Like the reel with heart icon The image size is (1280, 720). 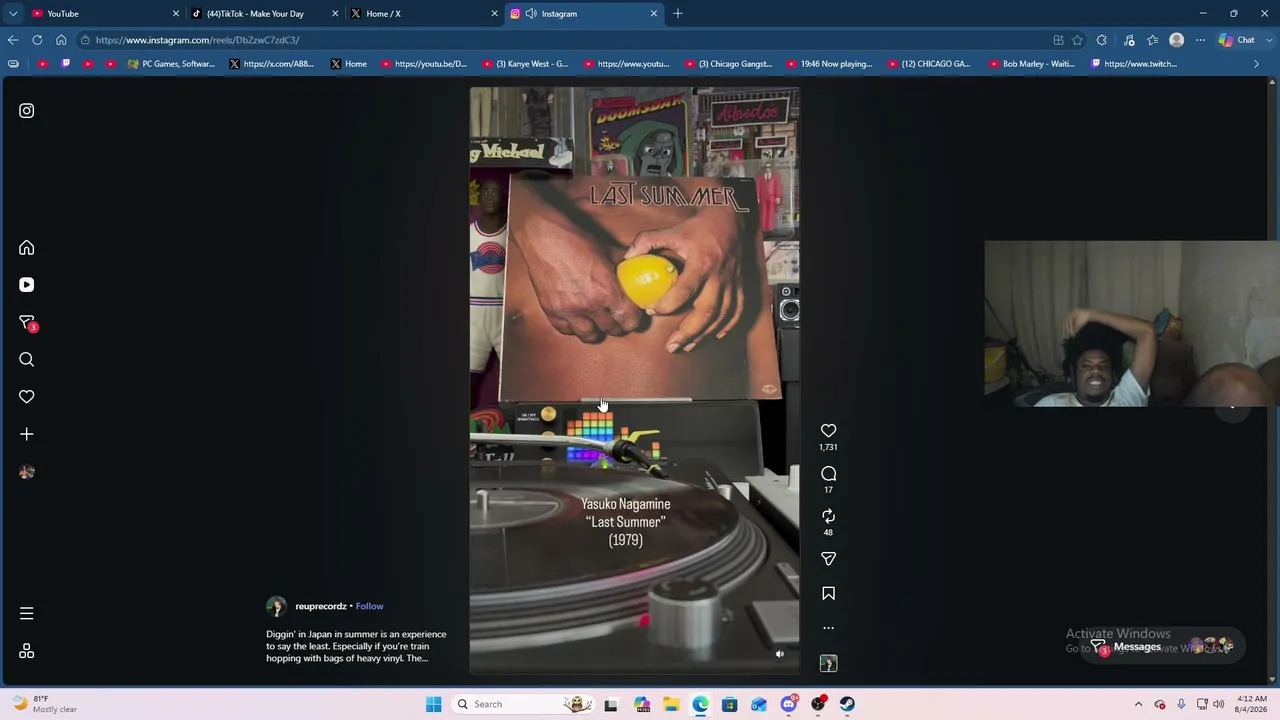click(x=828, y=431)
